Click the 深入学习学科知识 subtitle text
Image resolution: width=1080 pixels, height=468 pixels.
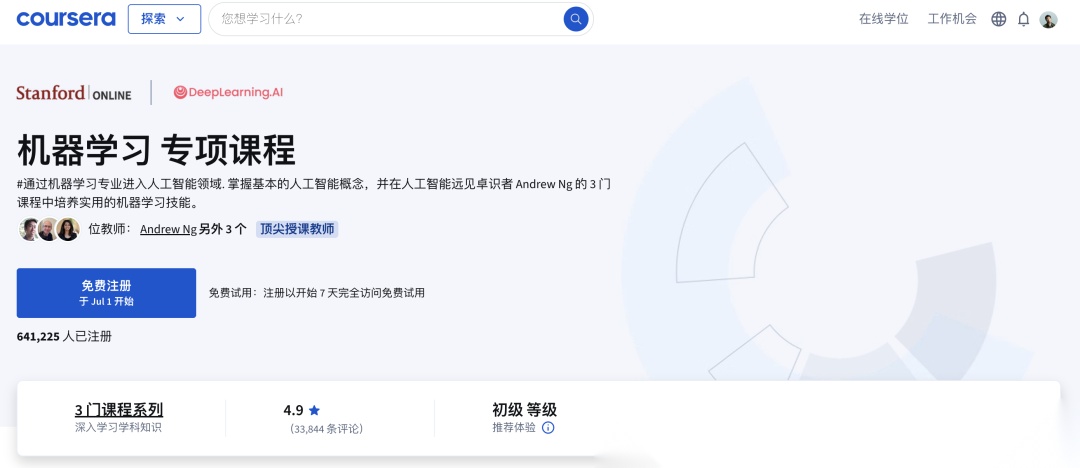(x=118, y=427)
